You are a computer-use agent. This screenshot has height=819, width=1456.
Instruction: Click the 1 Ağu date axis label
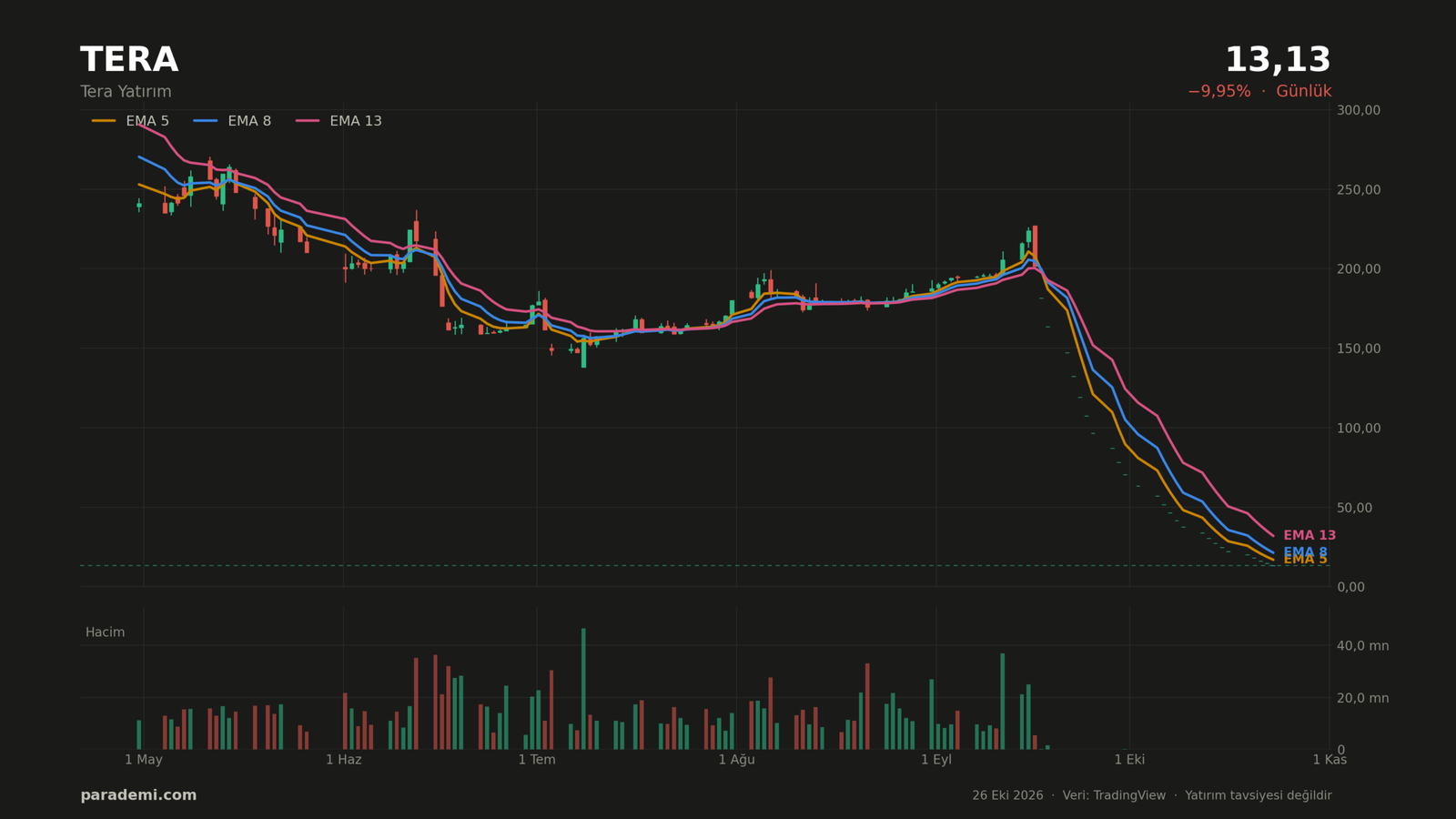pos(737,760)
